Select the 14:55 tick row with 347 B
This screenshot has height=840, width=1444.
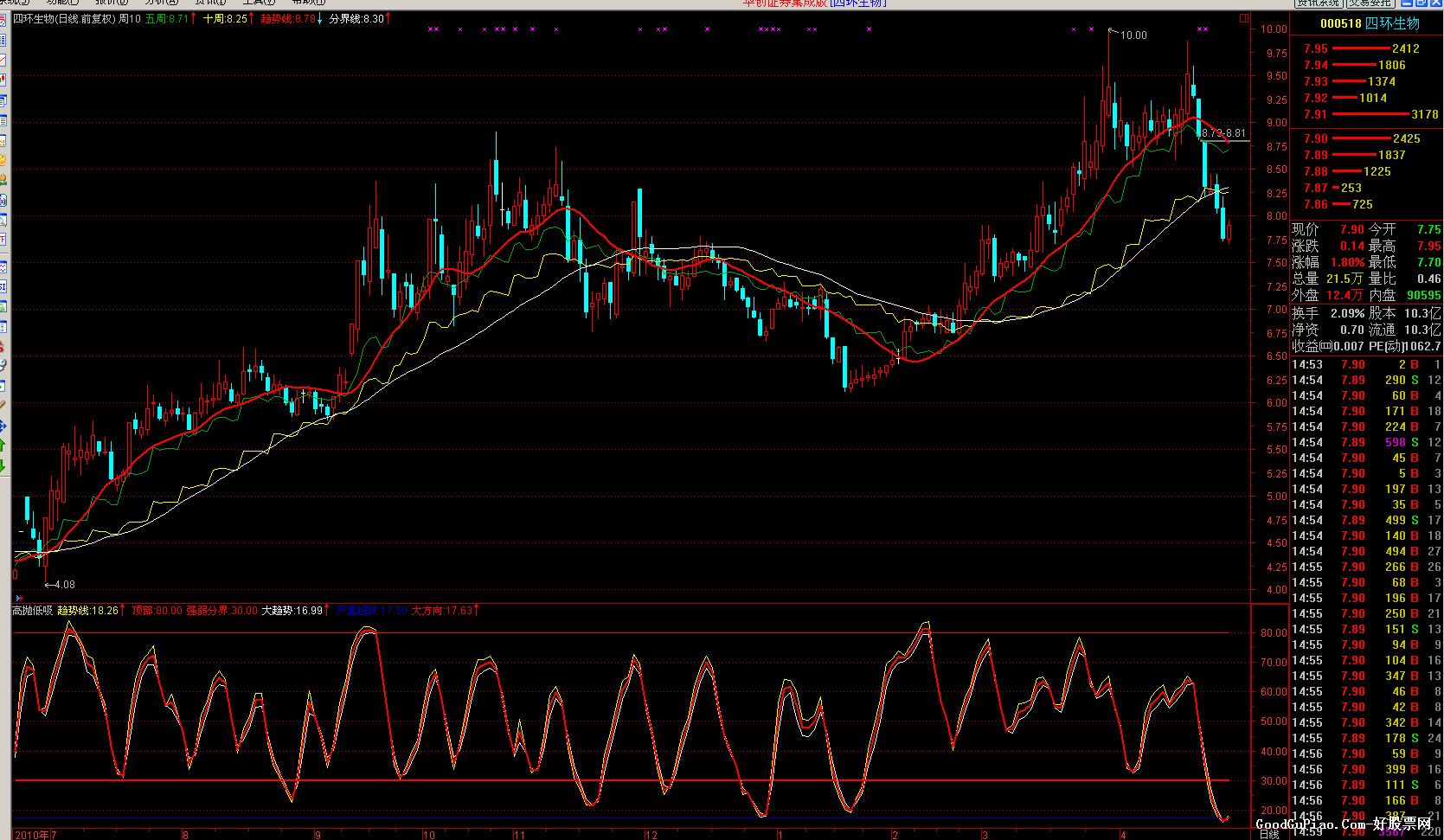1366,676
